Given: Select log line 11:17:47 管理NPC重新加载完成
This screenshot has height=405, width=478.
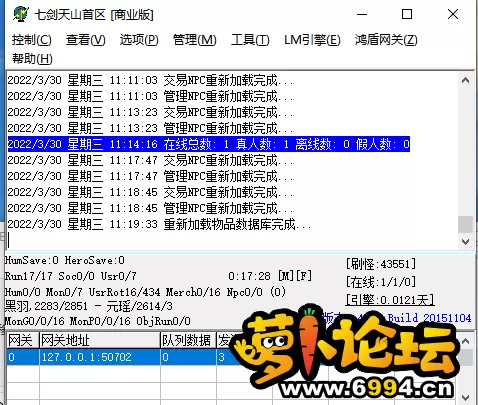Looking at the screenshot, I should 150,176.
